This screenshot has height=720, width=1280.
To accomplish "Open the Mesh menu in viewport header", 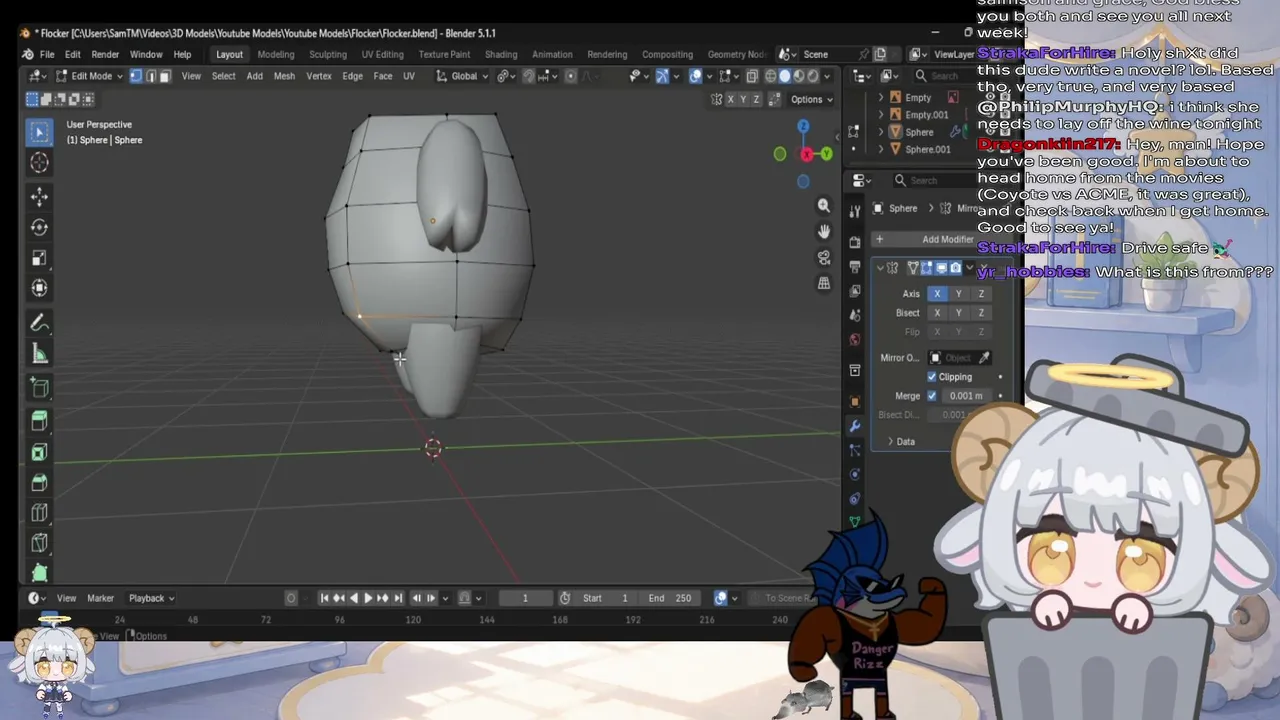I will (284, 76).
